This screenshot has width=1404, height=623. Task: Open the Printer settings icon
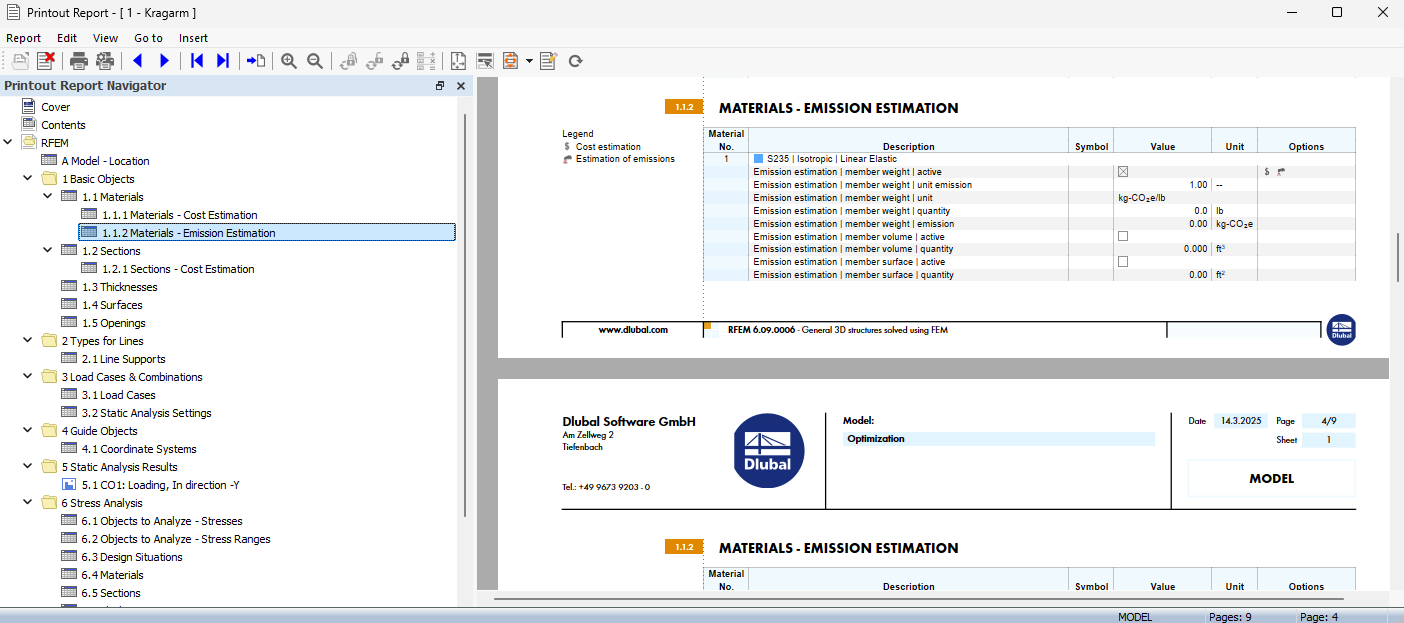tap(104, 61)
